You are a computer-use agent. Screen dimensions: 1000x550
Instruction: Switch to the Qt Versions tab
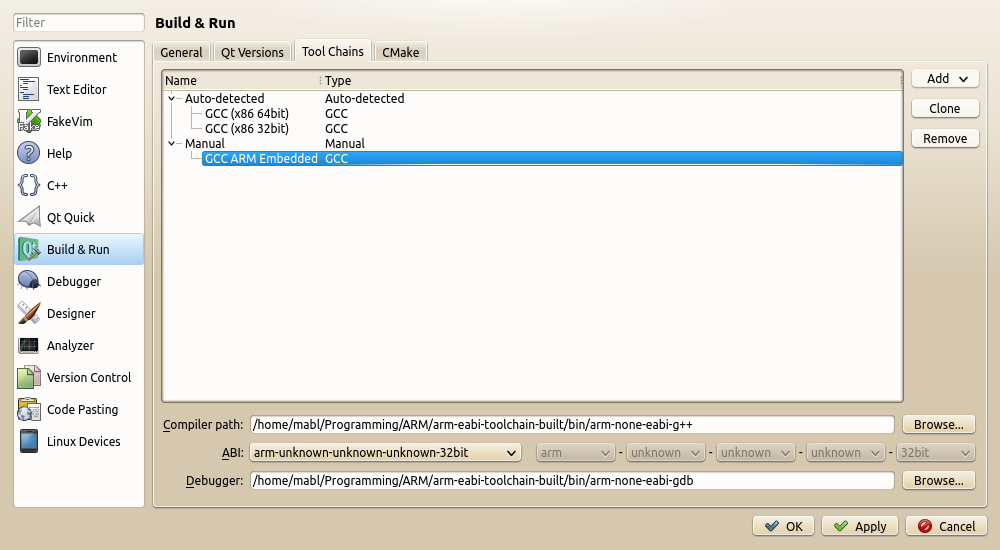(x=252, y=52)
